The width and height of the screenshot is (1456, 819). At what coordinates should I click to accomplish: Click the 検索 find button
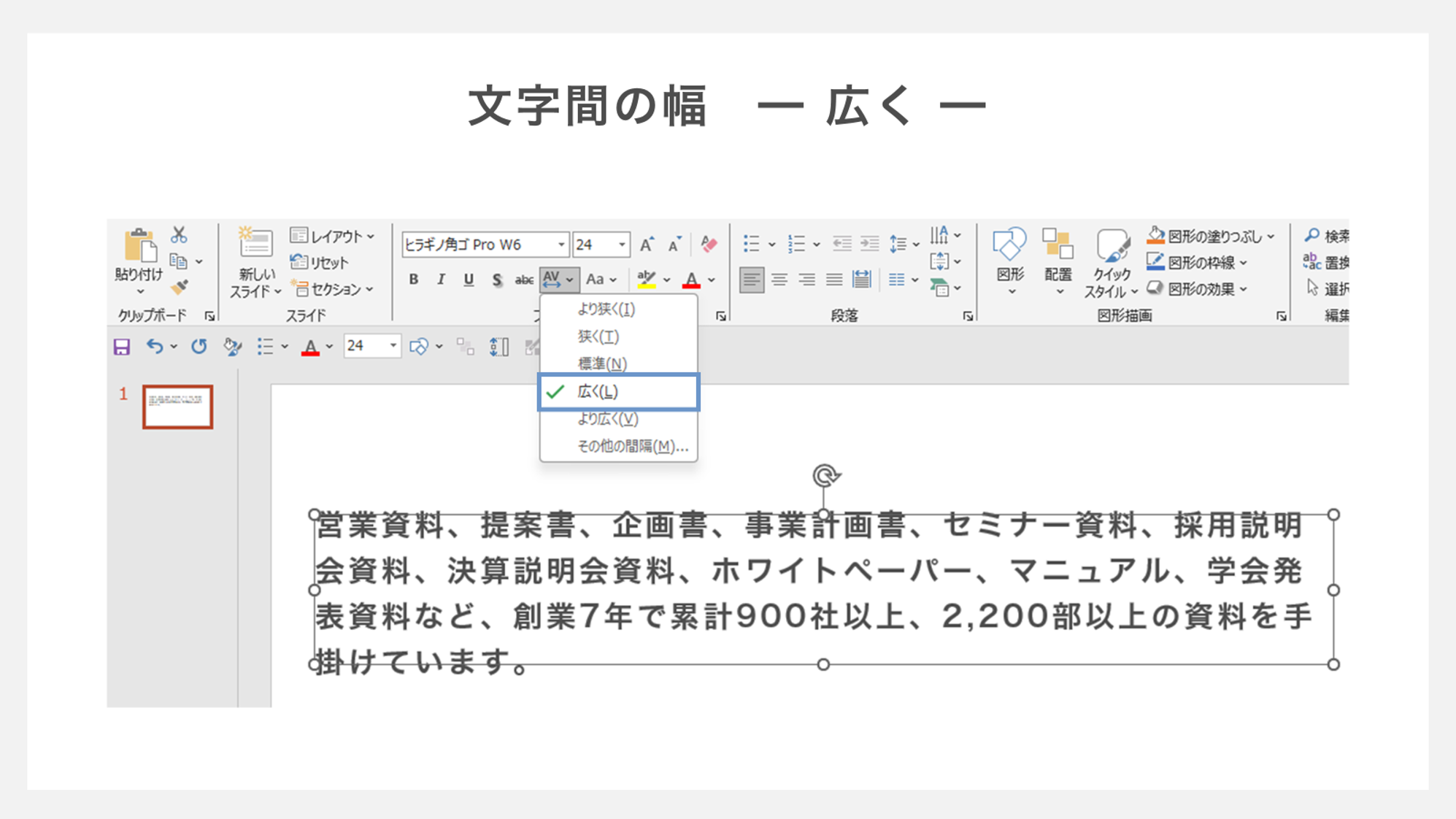point(1327,236)
